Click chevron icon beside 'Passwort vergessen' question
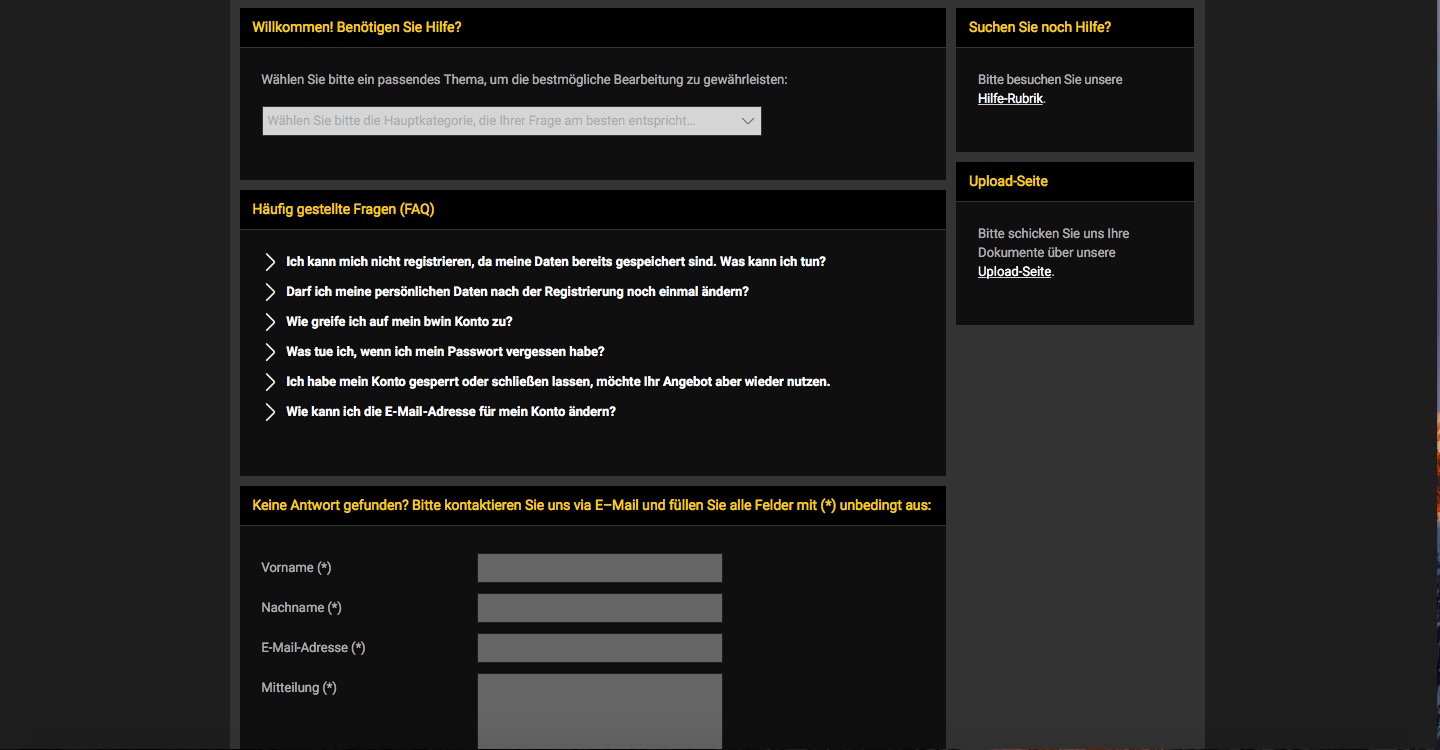This screenshot has width=1440, height=750. [270, 352]
